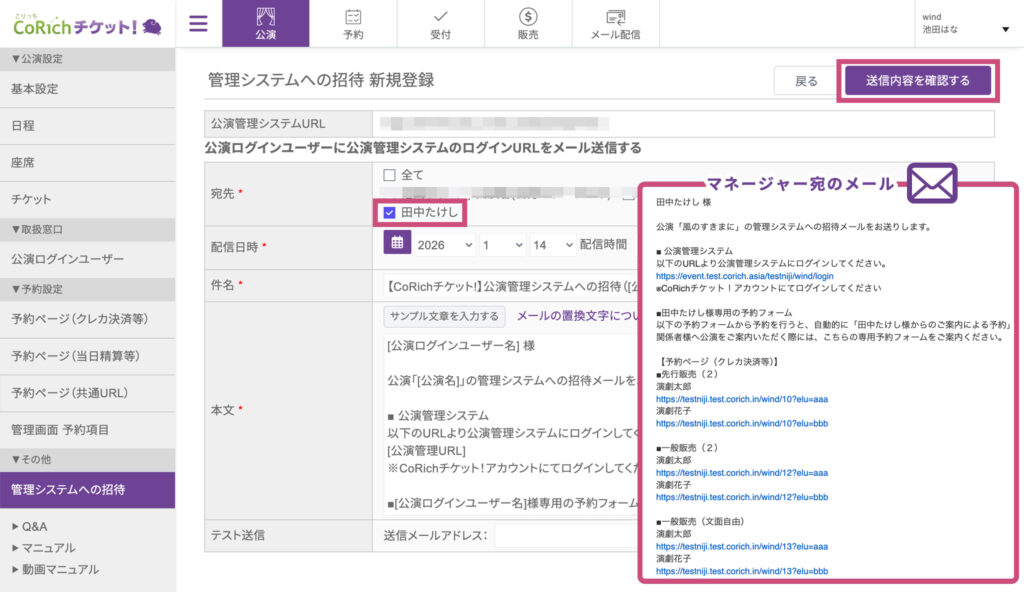The width and height of the screenshot is (1024, 592).
Task: Click the 戻る button
Action: [x=805, y=82]
